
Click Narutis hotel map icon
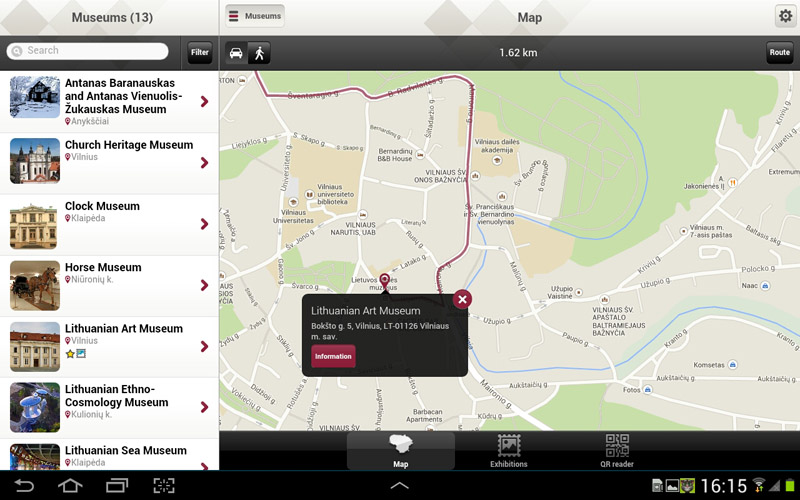point(363,215)
